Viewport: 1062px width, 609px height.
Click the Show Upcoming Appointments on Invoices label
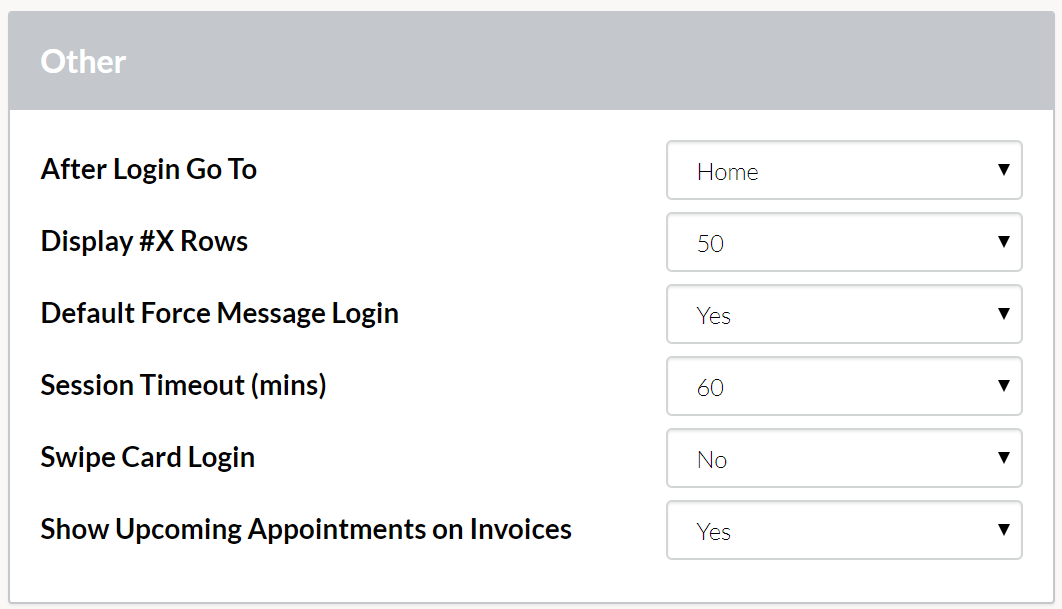click(306, 530)
